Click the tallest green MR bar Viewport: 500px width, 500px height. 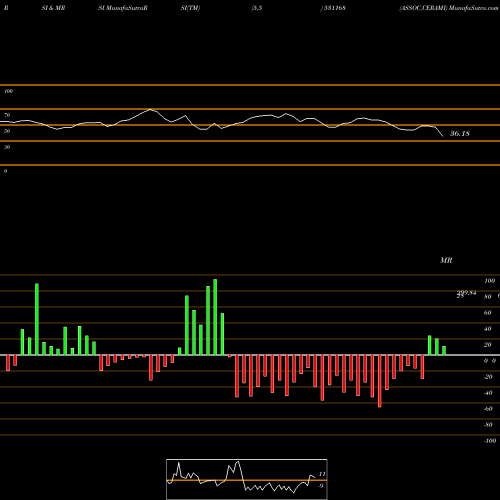(x=215, y=317)
